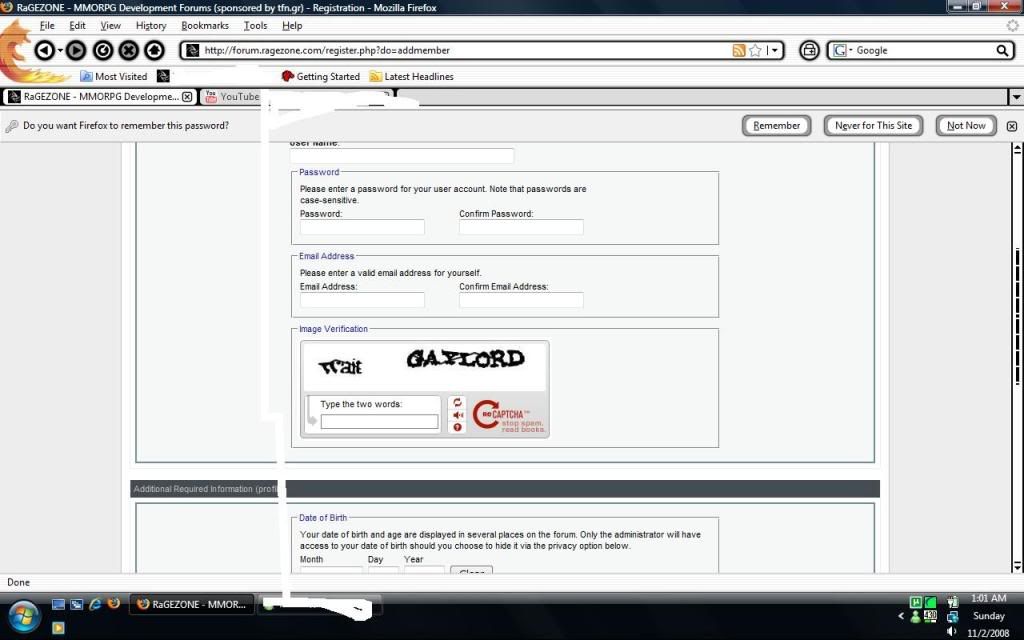Open the address bar history dropdown

click(x=777, y=50)
